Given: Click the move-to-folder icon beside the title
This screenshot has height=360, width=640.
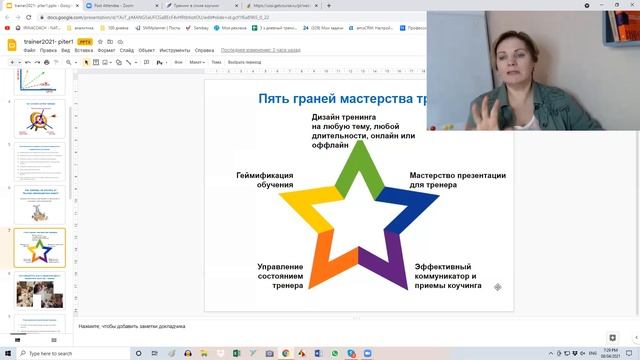Looking at the screenshot, I should pyautogui.click(x=110, y=42).
